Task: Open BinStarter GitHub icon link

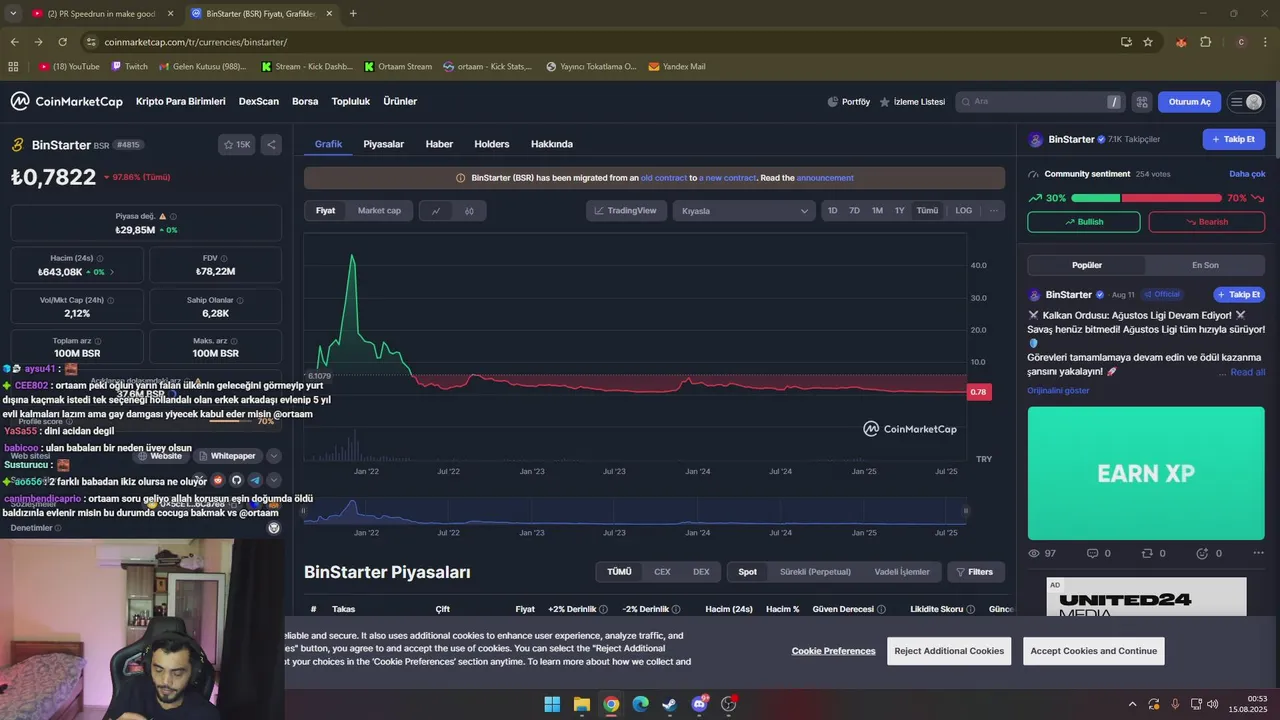Action: coord(237,480)
